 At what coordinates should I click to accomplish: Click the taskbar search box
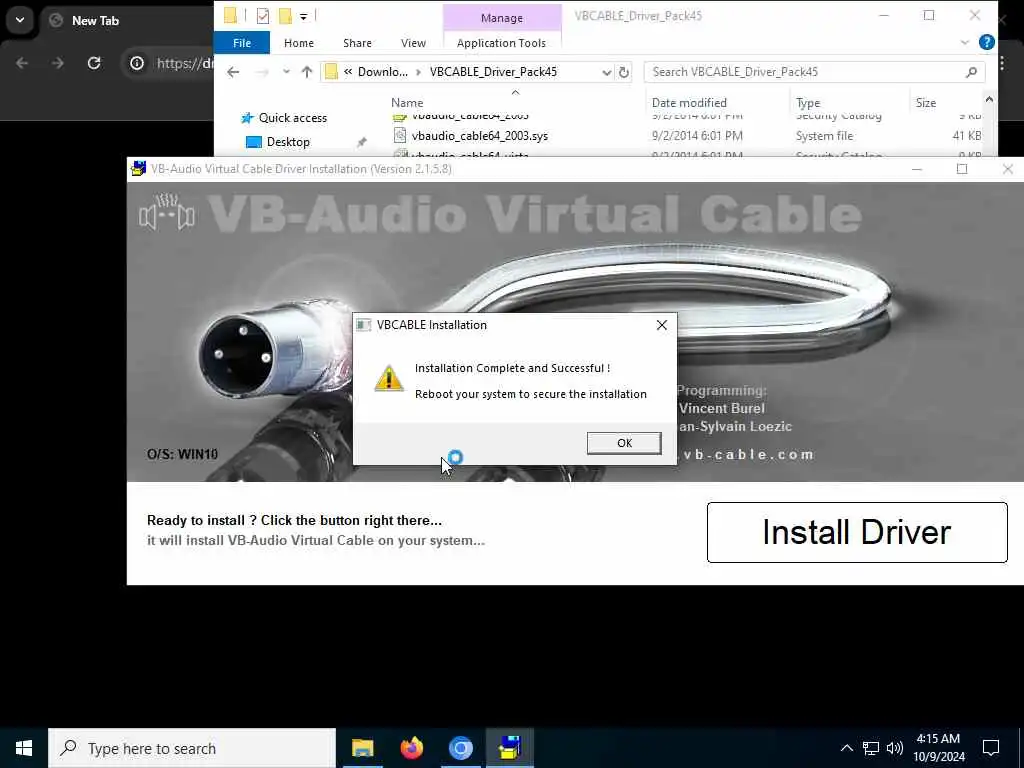[192, 748]
